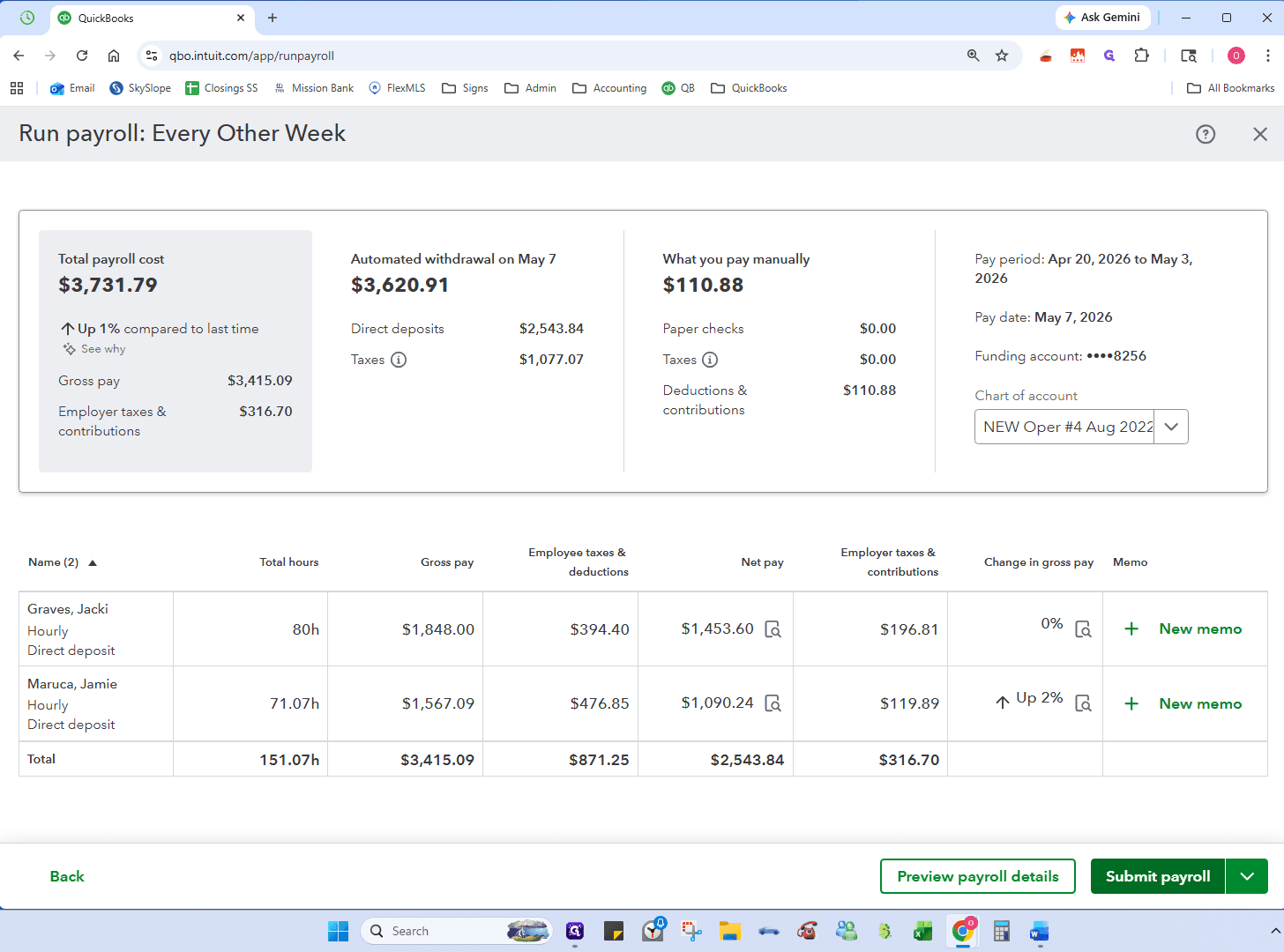
Task: Open the SkyScope bookmark
Action: 140,88
